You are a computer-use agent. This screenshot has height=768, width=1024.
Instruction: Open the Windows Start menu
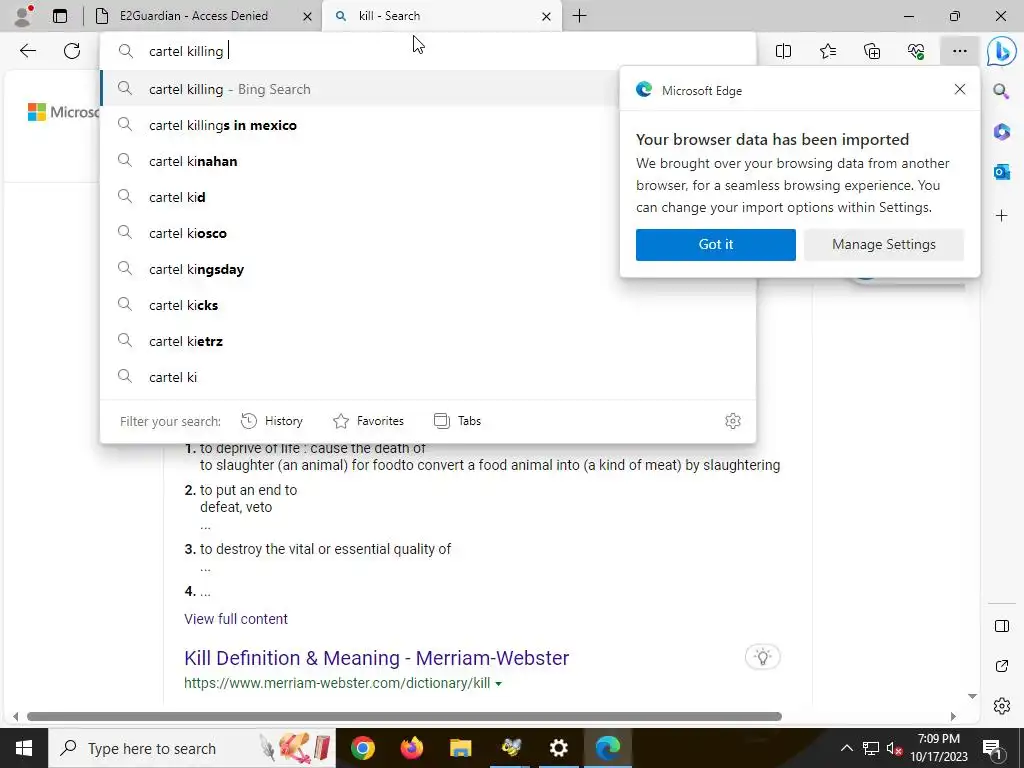click(x=24, y=748)
